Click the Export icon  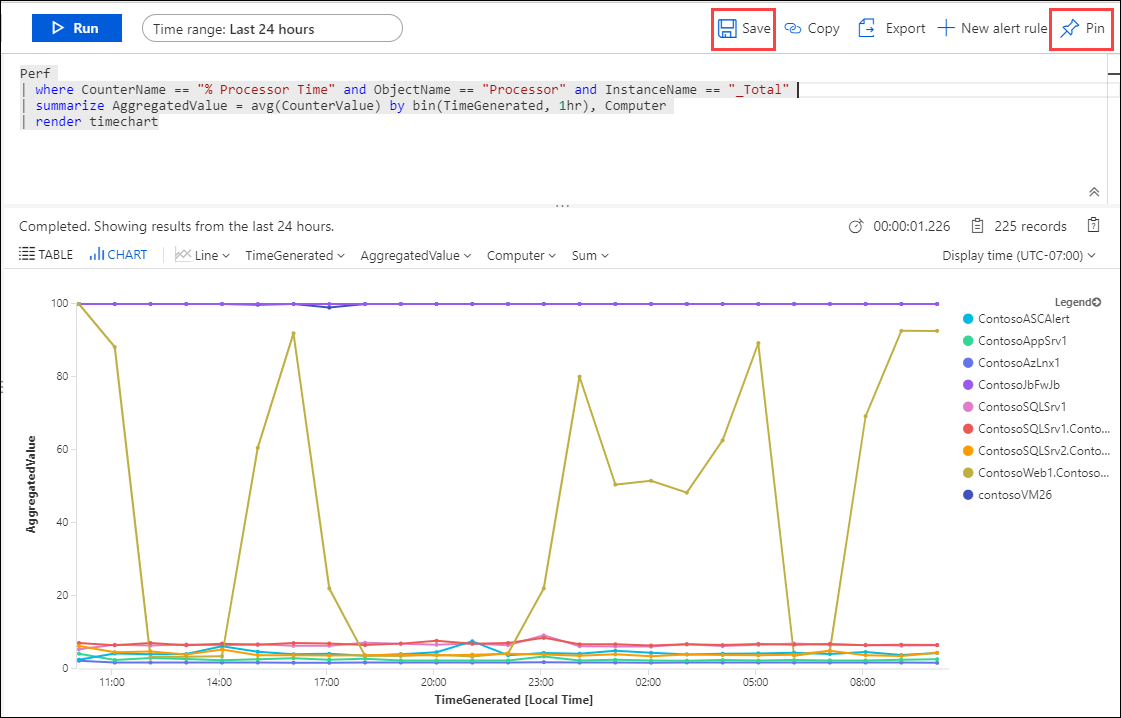tap(866, 29)
